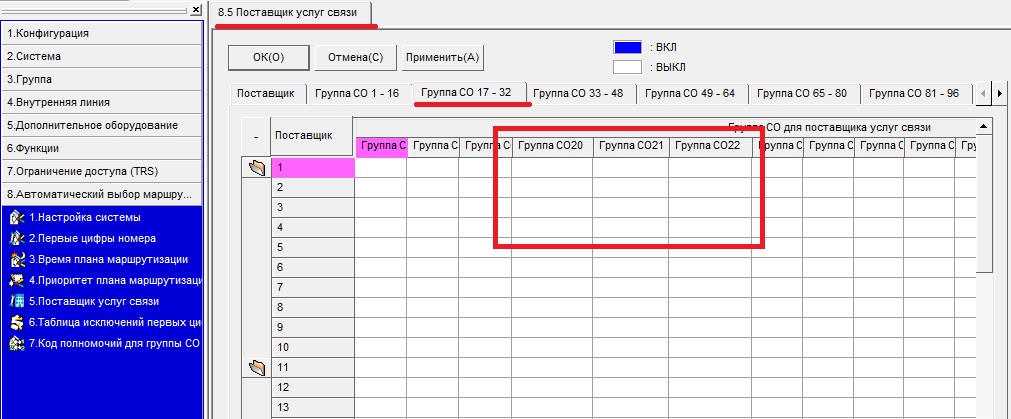The width and height of the screenshot is (1011, 419).
Task: Switch to the Поставщик tab
Action: [266, 93]
